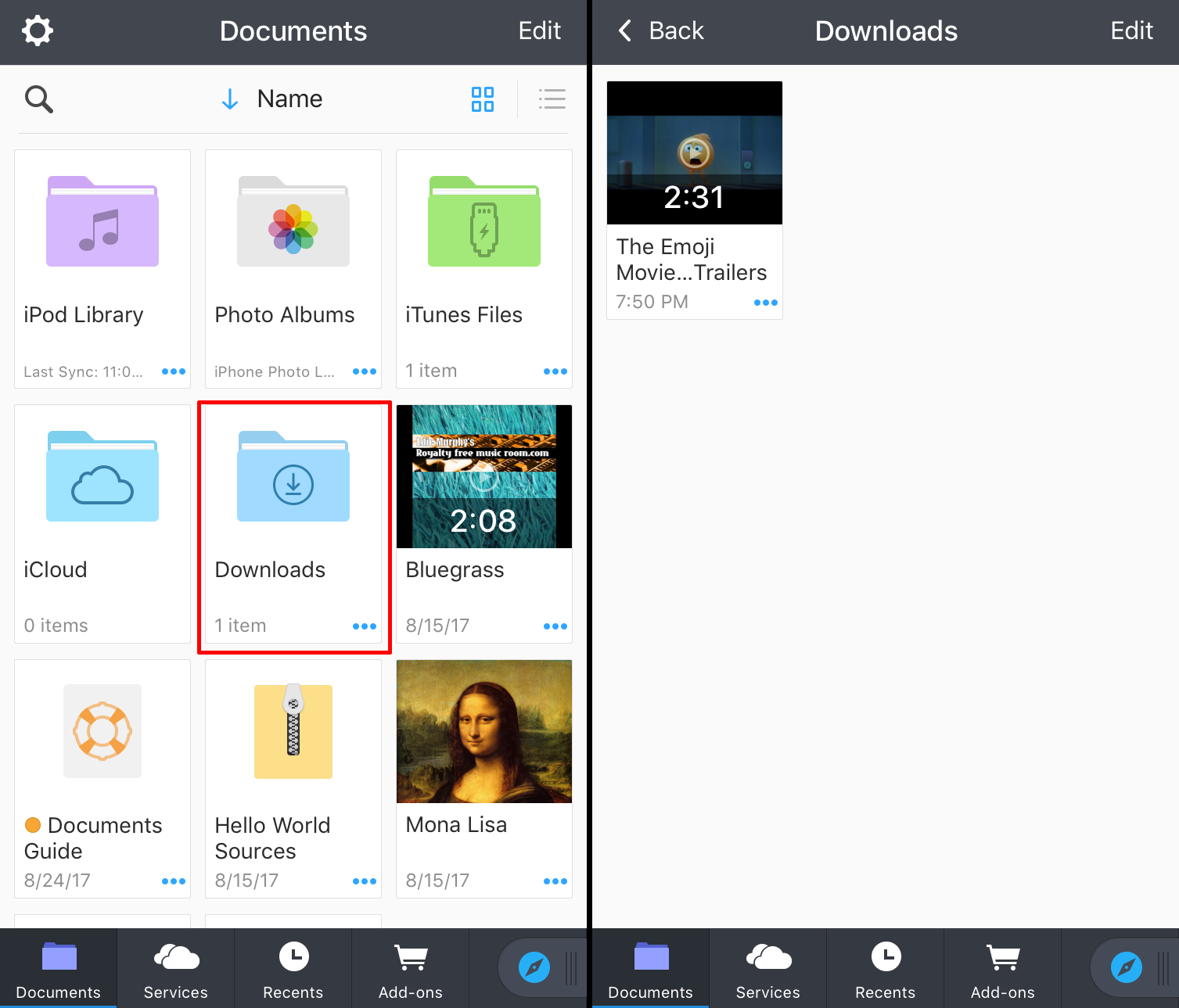This screenshot has width=1179, height=1008.
Task: Play The Emoji Movie Trailers video
Action: click(x=695, y=152)
